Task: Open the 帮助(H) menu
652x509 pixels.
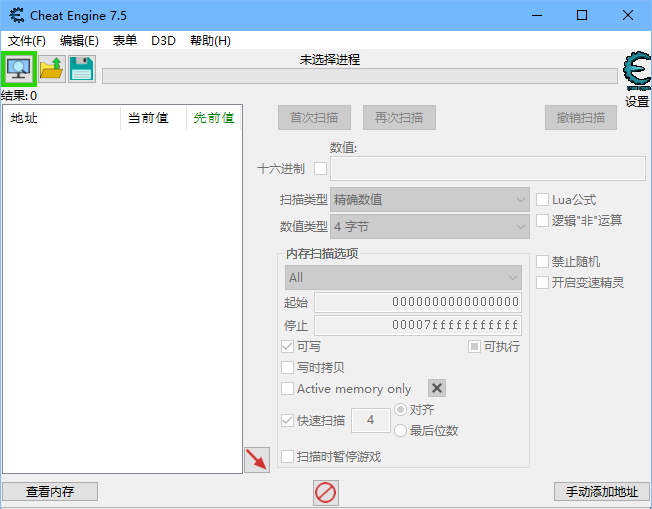Action: [x=210, y=41]
